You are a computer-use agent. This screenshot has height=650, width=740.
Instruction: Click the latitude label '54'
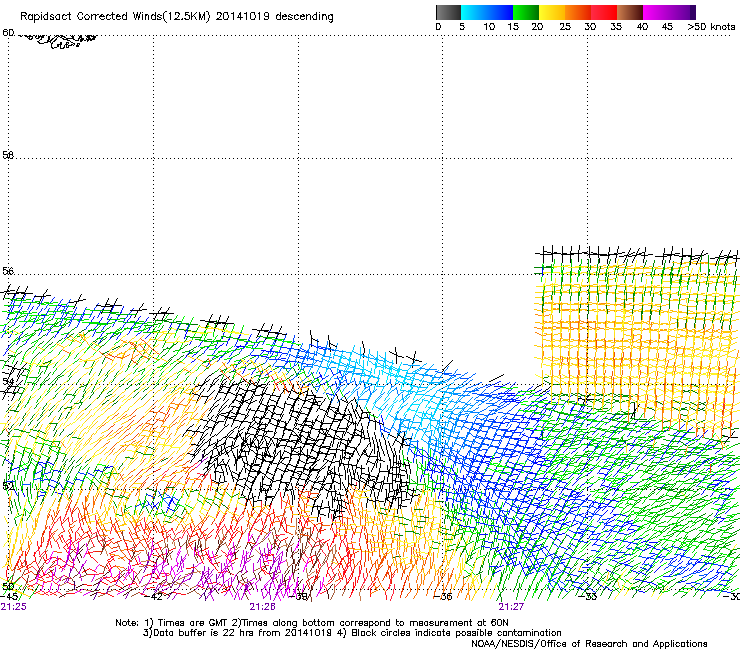pos(8,381)
